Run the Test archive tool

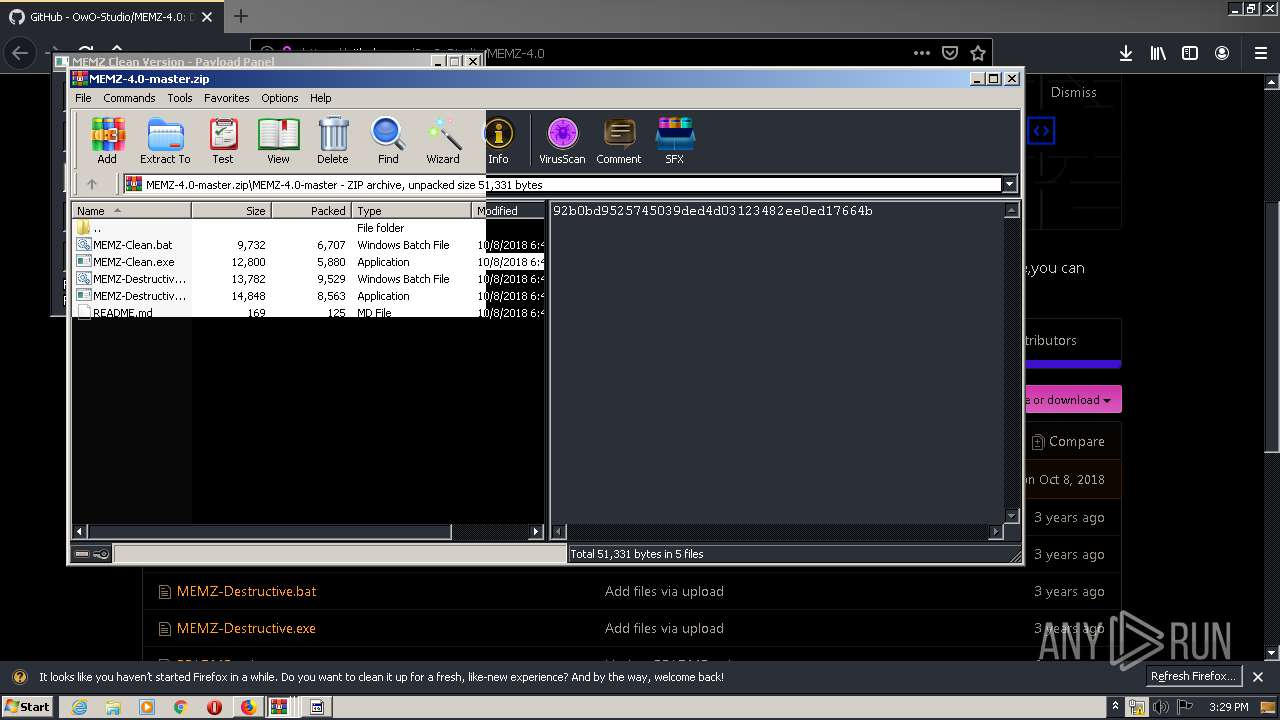pos(223,140)
